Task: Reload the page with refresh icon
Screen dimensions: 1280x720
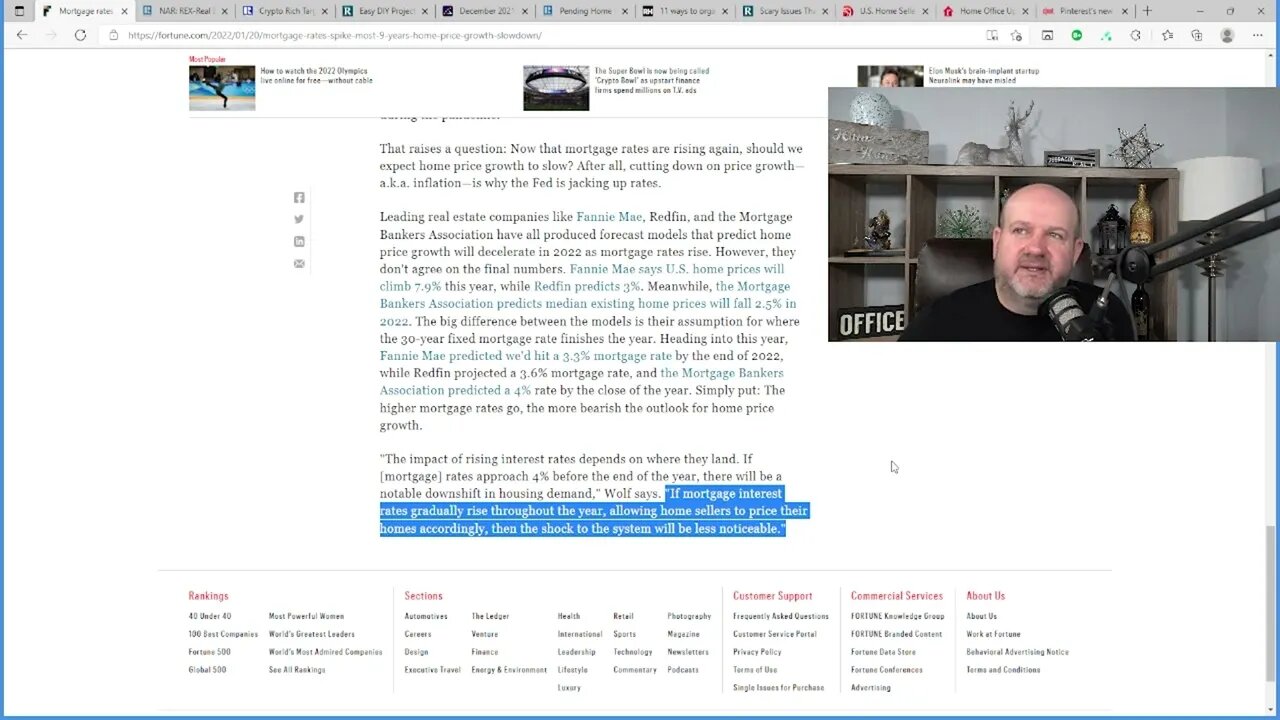Action: 80,35
